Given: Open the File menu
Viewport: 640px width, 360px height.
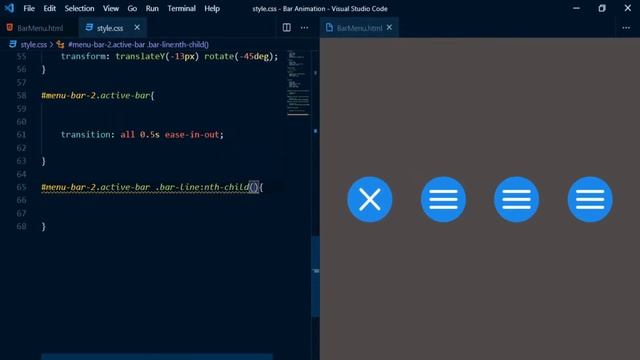Looking at the screenshot, I should pyautogui.click(x=29, y=9).
